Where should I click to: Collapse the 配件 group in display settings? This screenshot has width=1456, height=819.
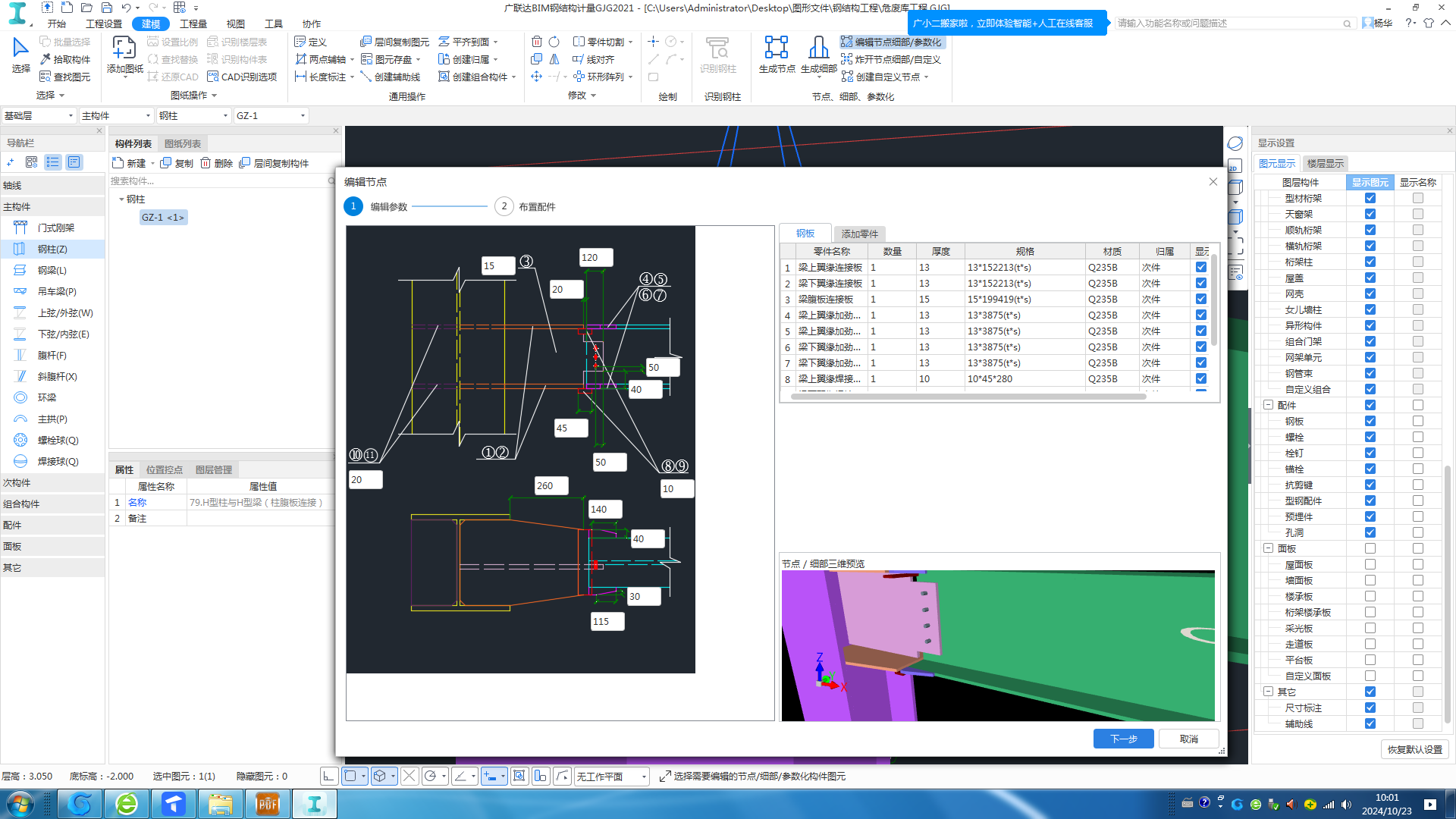click(1268, 405)
